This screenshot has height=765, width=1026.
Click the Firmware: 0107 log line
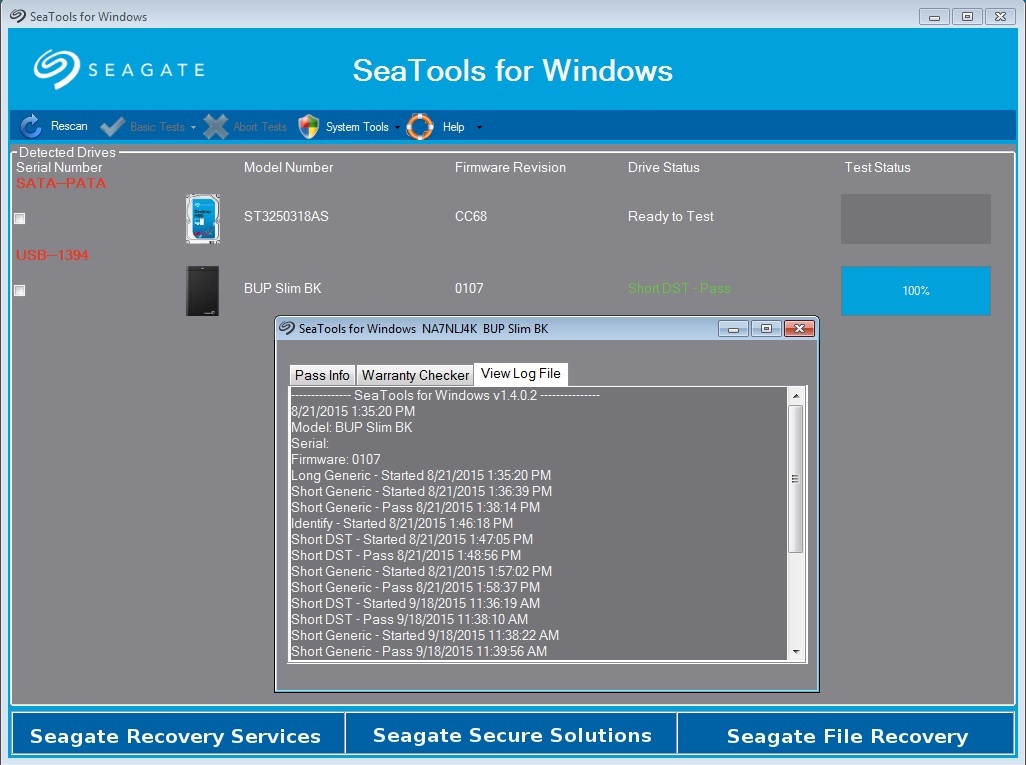[336, 459]
